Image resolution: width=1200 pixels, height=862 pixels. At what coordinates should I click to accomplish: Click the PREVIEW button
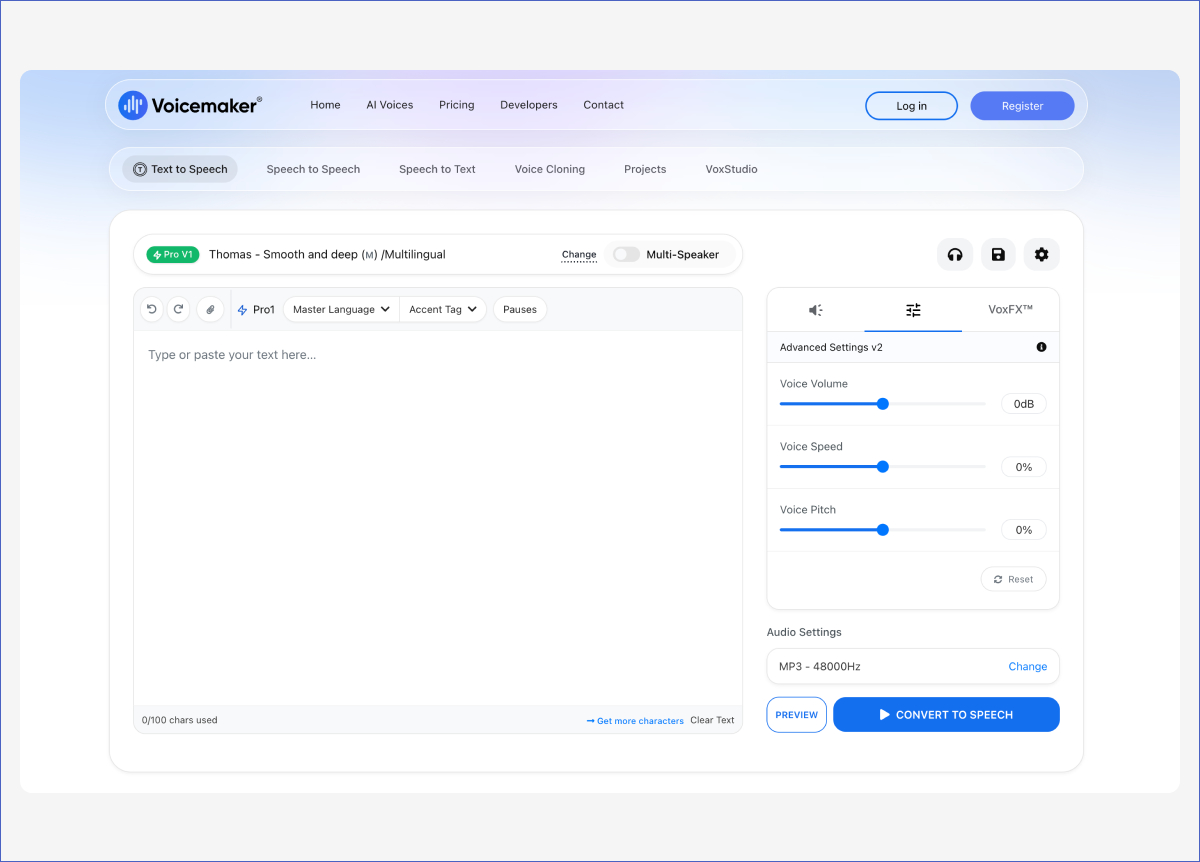click(797, 715)
